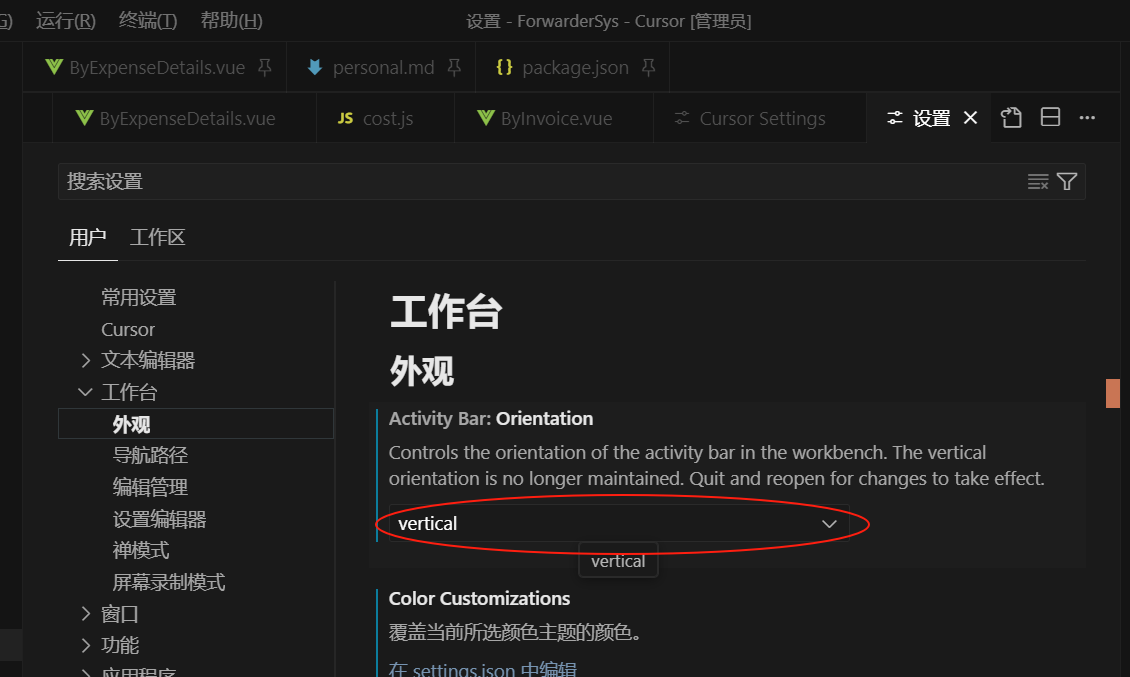Split editor layout icon
This screenshot has width=1130, height=677.
pos(1050,117)
